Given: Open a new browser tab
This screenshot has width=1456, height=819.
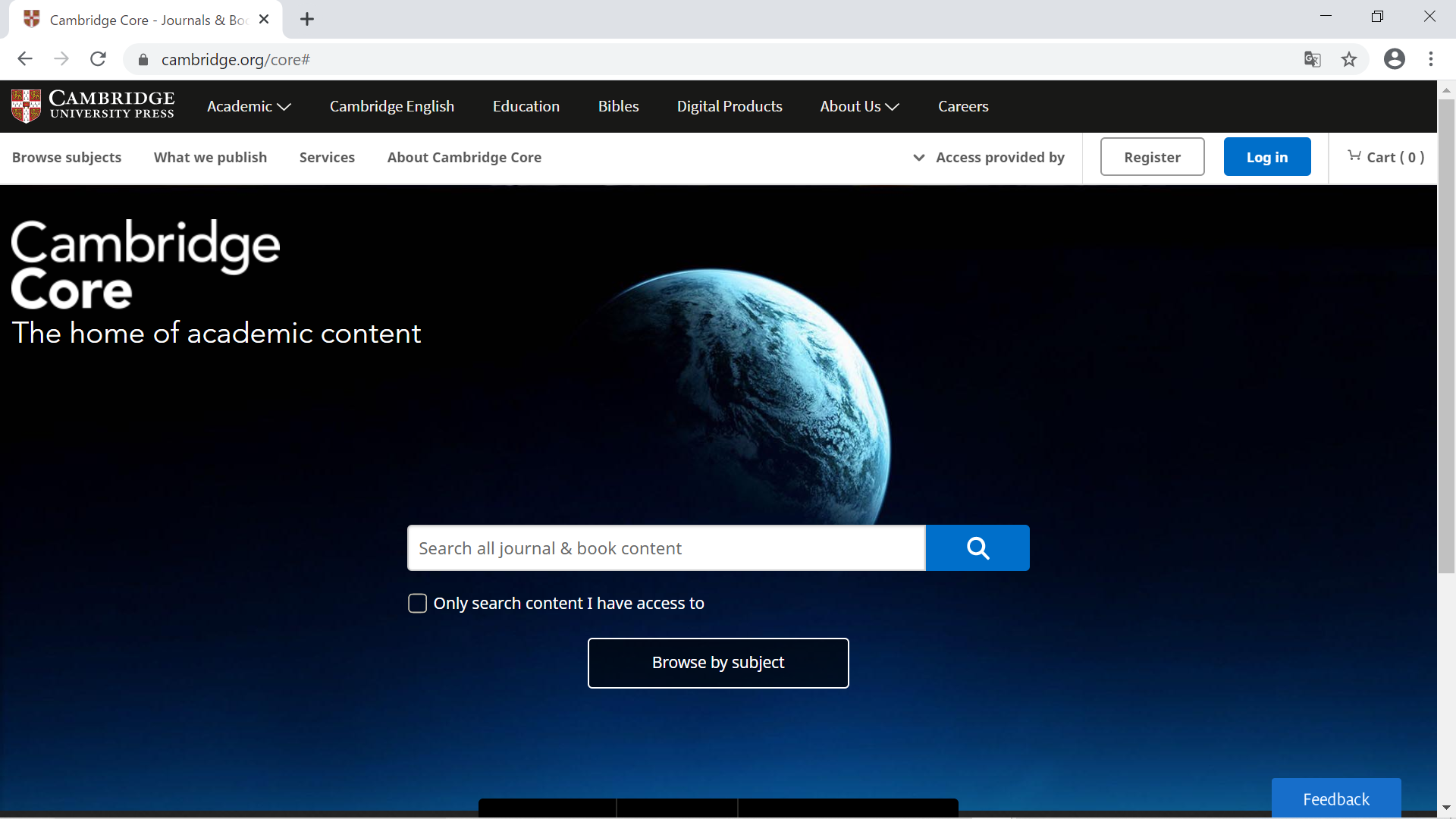Looking at the screenshot, I should [x=307, y=20].
